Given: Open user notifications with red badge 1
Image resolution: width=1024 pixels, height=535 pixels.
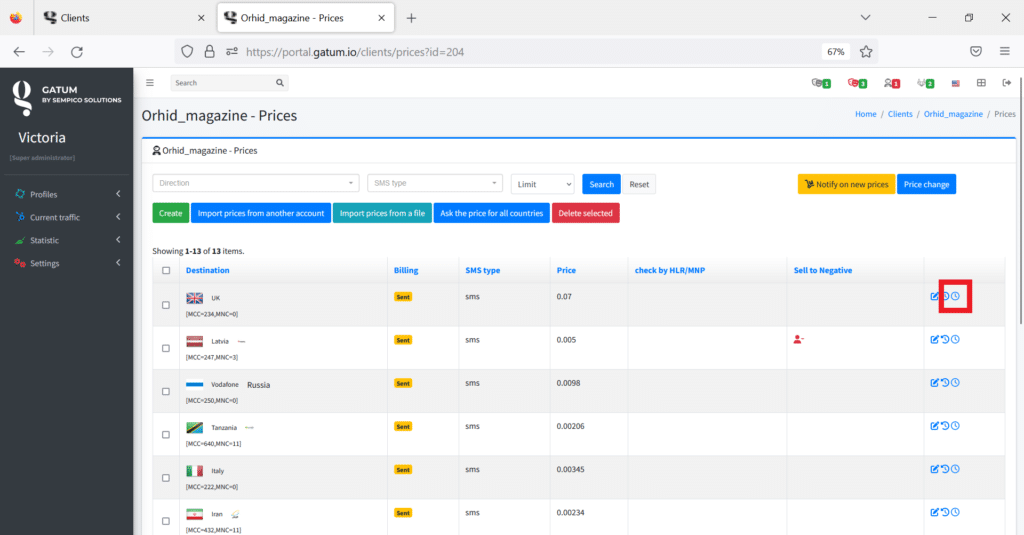Looking at the screenshot, I should coord(891,83).
